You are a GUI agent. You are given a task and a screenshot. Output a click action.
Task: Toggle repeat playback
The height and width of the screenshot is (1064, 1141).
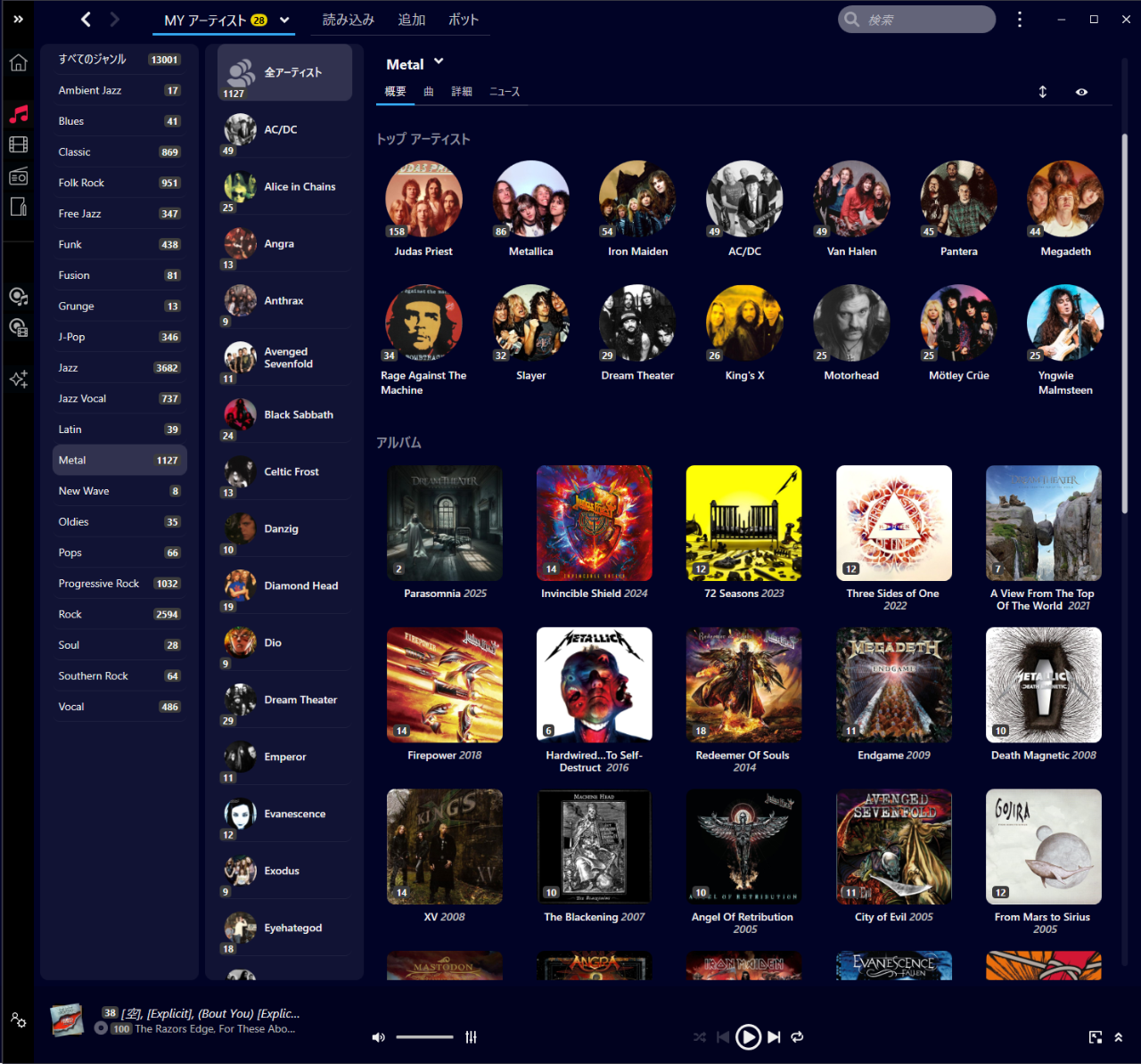pyautogui.click(x=798, y=1037)
